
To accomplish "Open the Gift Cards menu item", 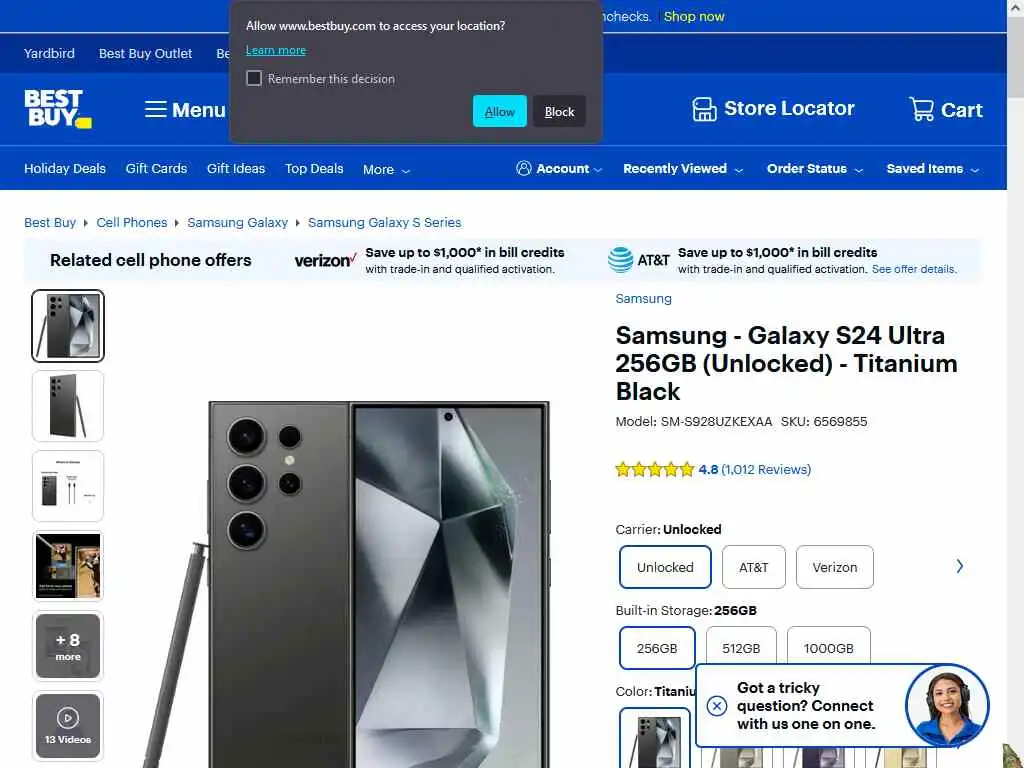I will coord(156,168).
